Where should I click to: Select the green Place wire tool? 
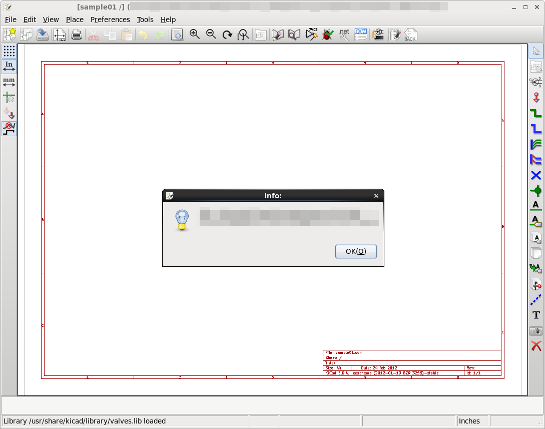pyautogui.click(x=536, y=113)
